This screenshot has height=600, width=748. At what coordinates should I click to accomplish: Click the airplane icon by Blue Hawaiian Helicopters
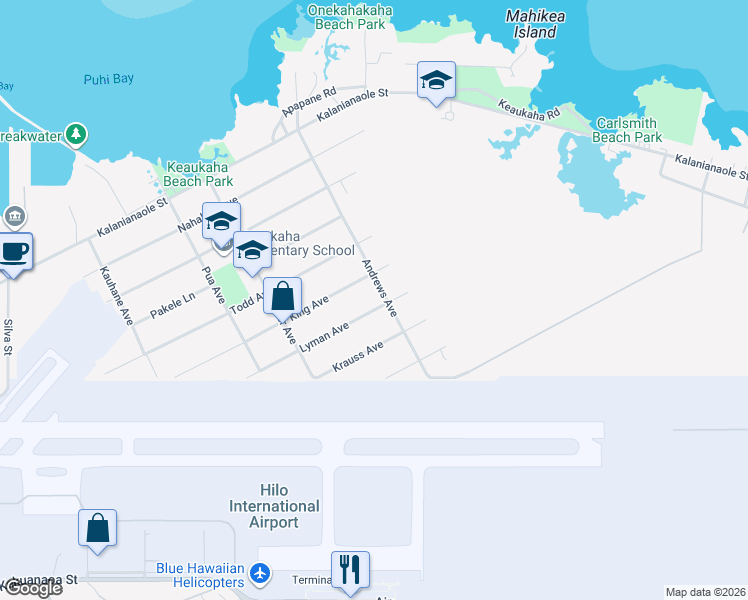[x=260, y=574]
